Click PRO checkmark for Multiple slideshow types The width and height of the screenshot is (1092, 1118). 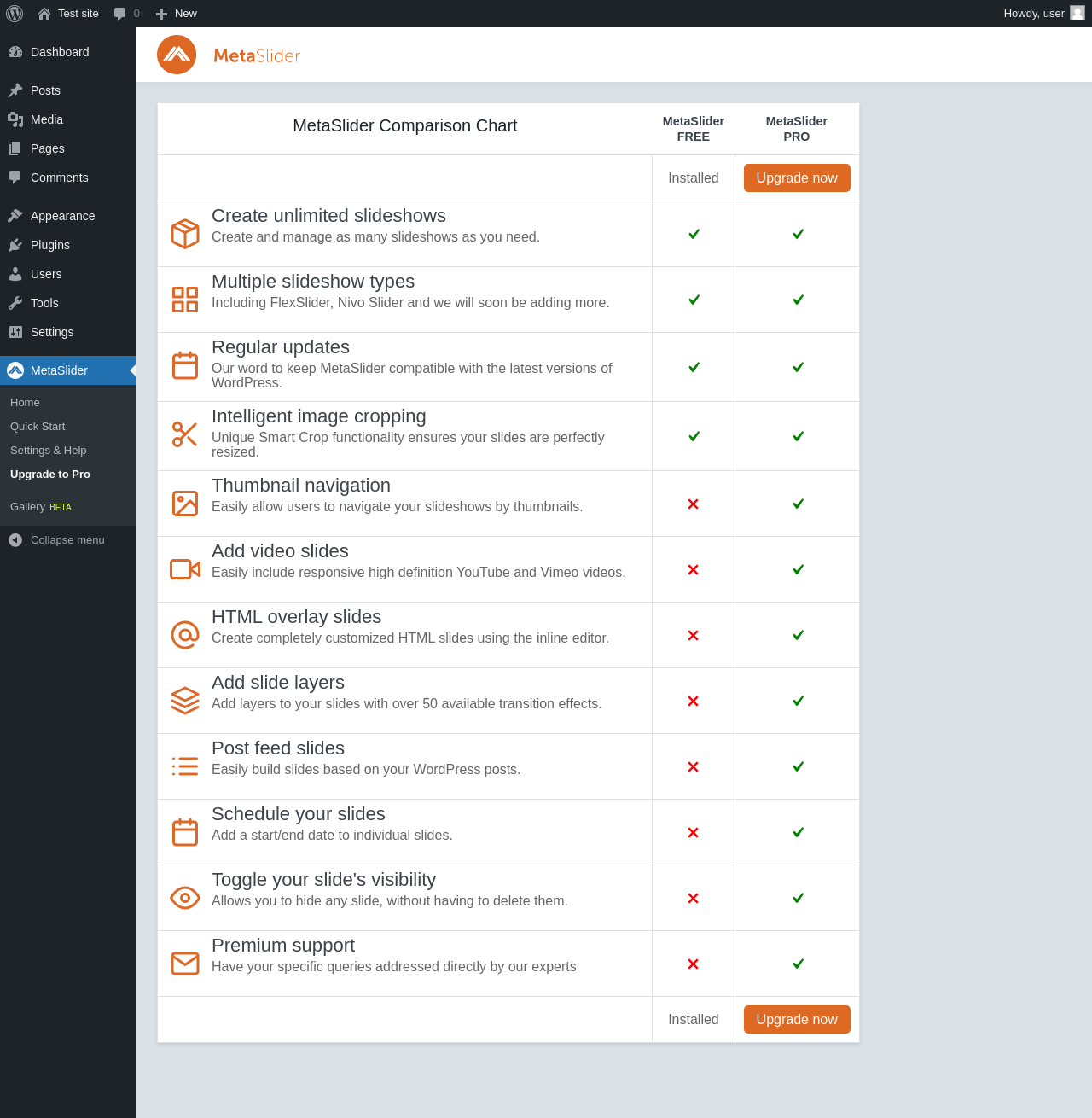799,300
